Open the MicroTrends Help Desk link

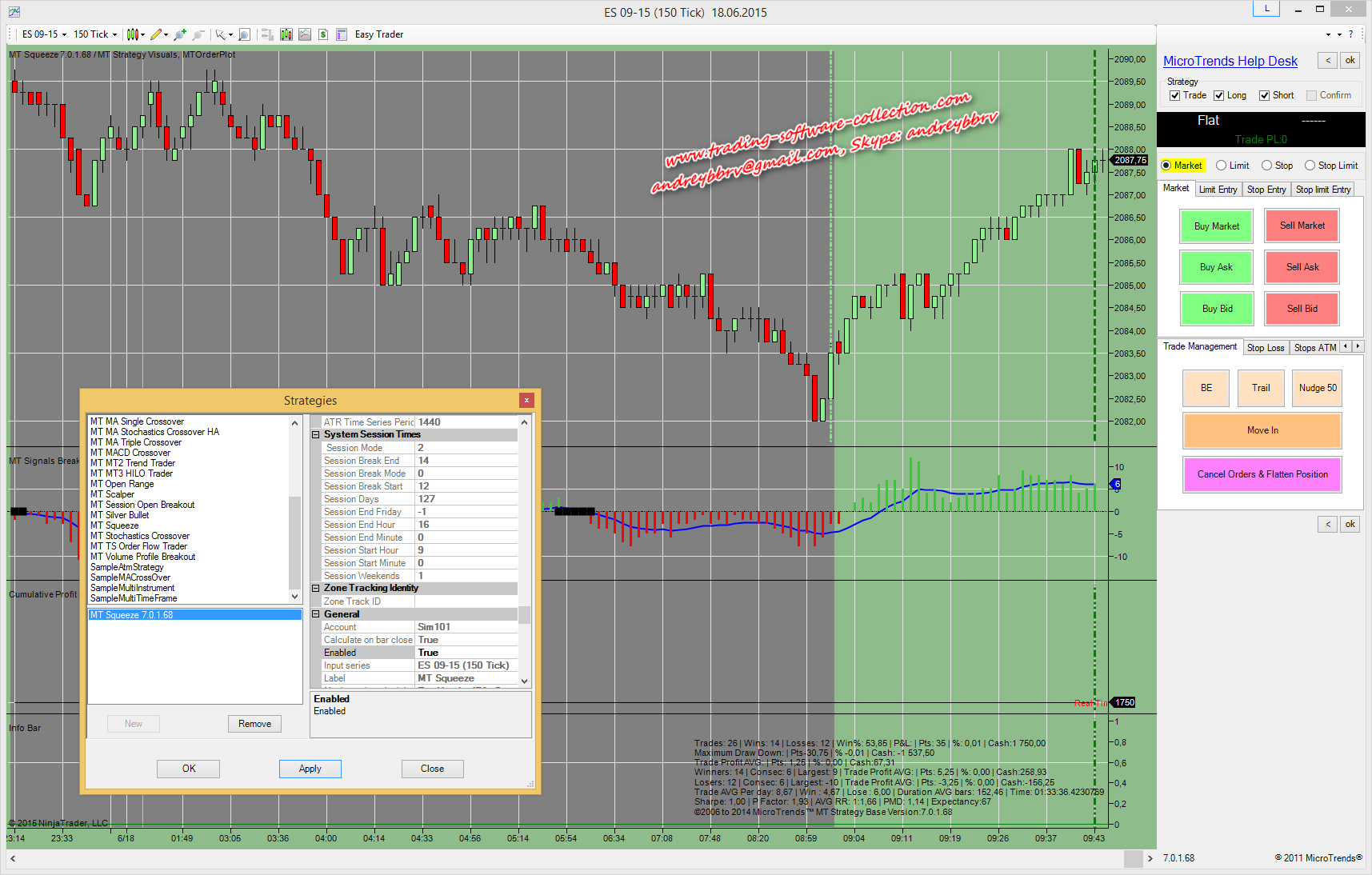tap(1230, 62)
